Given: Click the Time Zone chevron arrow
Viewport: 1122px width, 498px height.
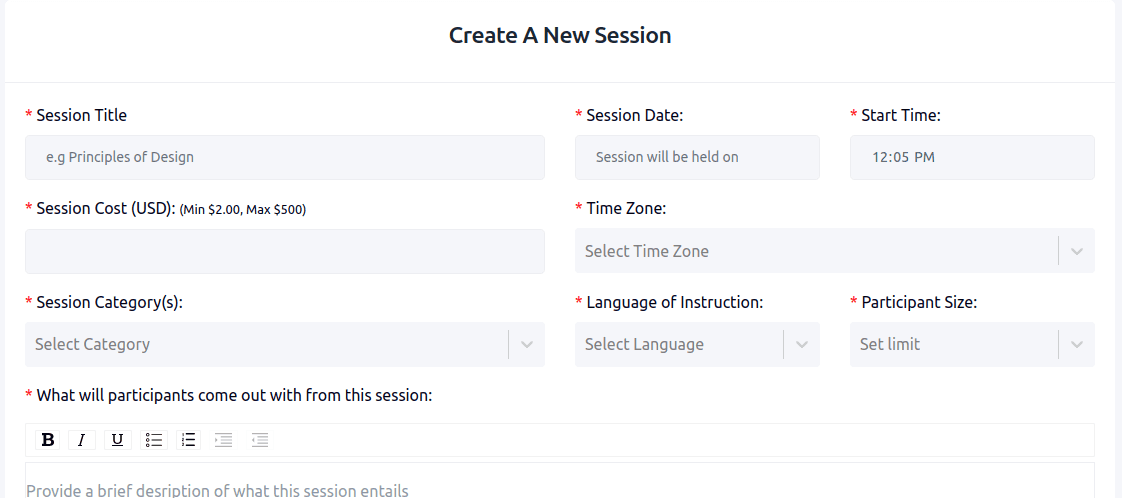Looking at the screenshot, I should 1077,251.
